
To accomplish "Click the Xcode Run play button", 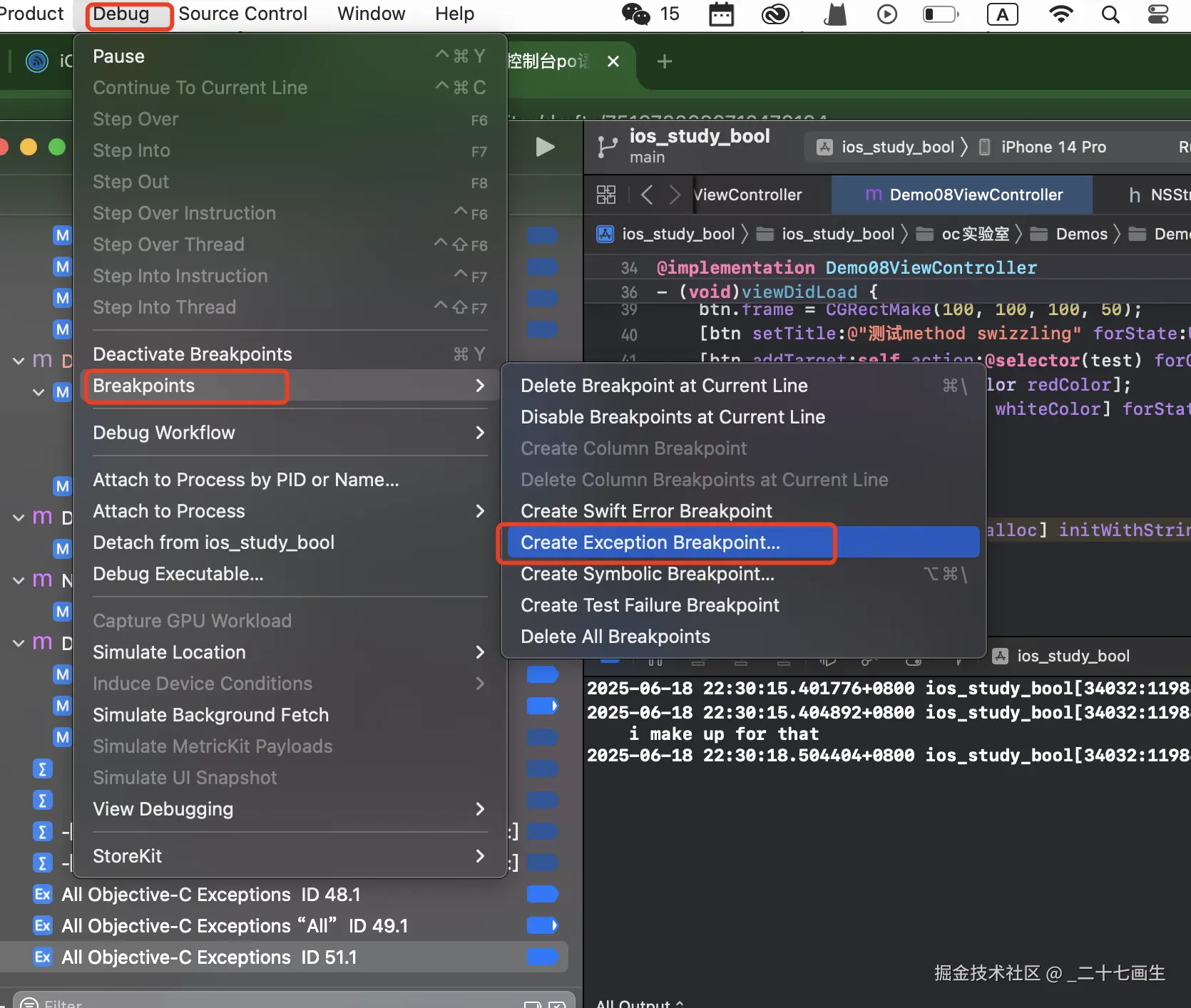I will point(545,147).
